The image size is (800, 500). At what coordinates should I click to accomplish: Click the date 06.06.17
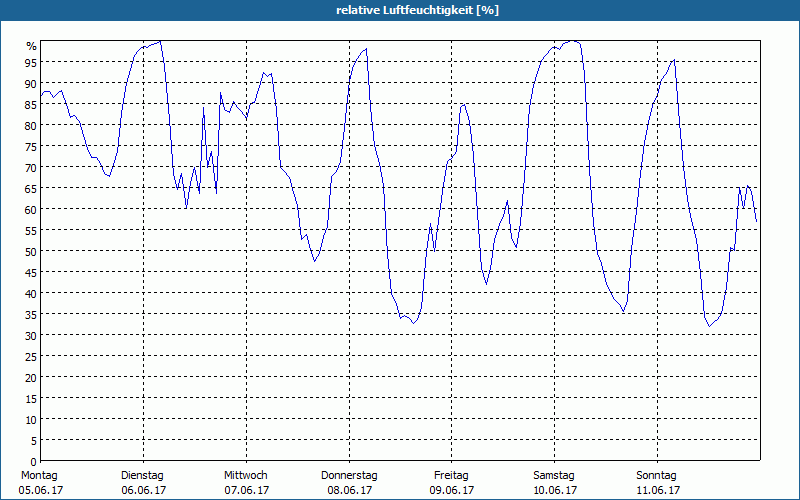pyautogui.click(x=143, y=490)
